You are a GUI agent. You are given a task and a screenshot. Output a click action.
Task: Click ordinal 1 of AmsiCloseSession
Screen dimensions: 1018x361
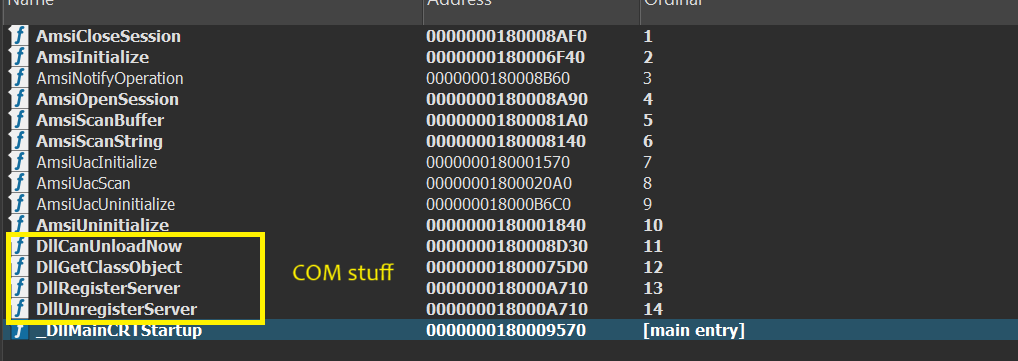point(647,36)
